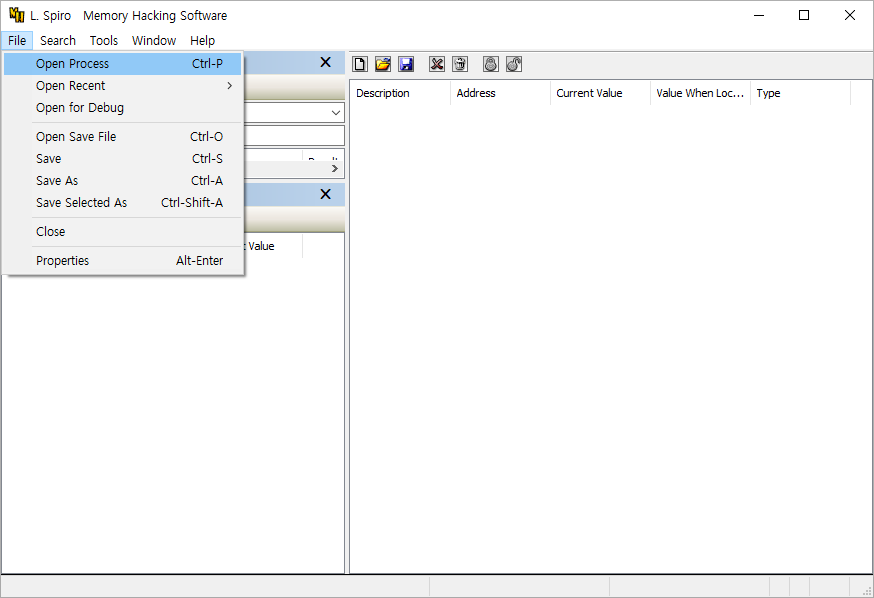Sort by the Current Value column header
The image size is (874, 598).
(600, 93)
